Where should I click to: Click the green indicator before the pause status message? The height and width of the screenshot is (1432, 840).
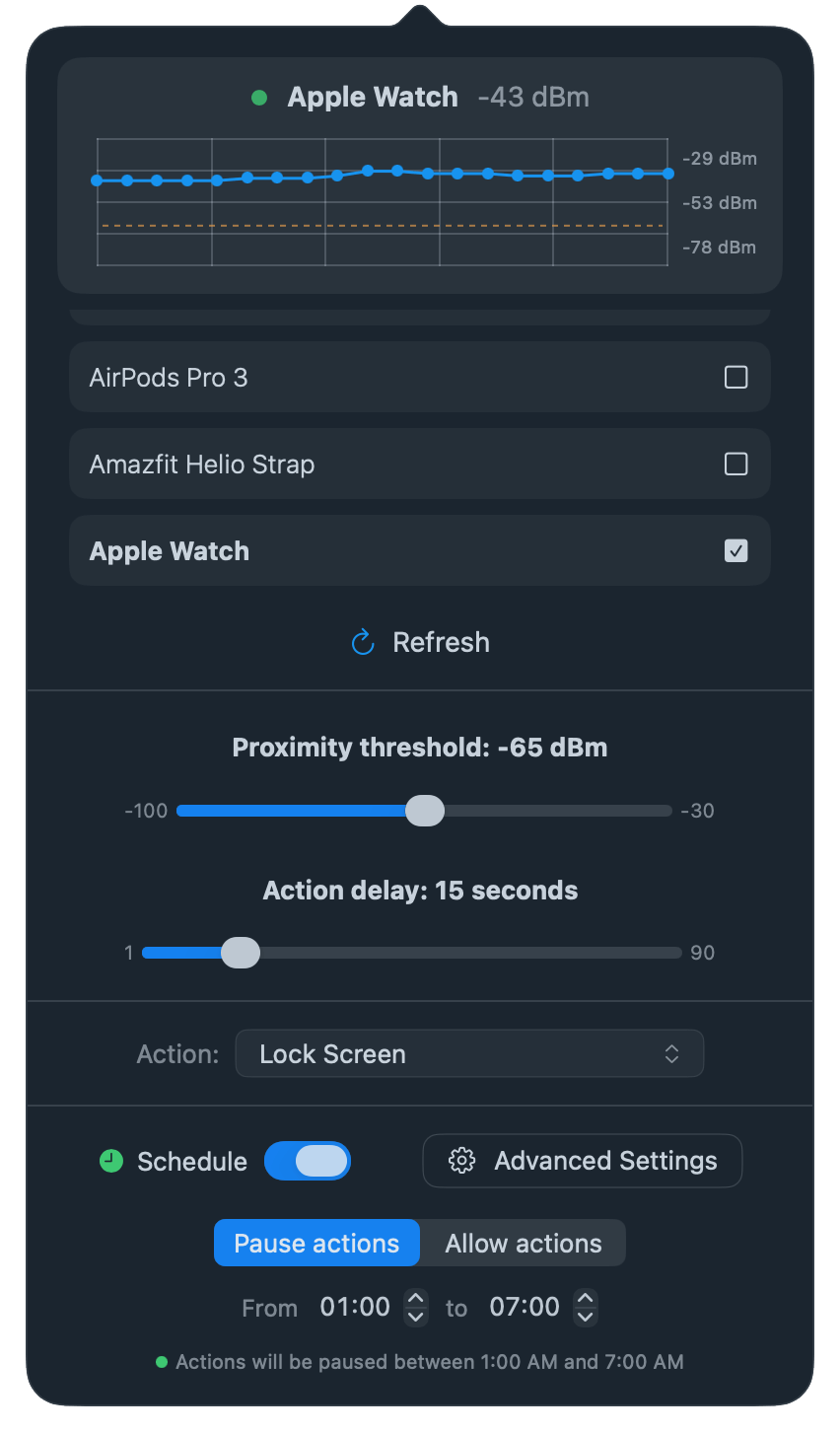pyautogui.click(x=162, y=1362)
